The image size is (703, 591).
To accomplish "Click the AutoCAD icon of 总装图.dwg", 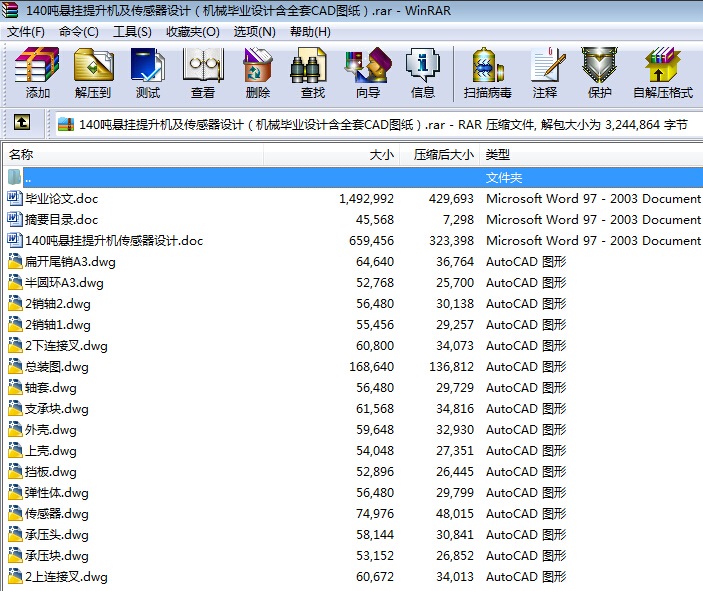I will point(15,366).
